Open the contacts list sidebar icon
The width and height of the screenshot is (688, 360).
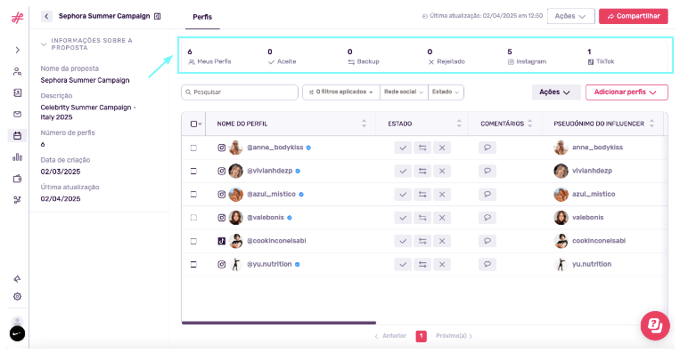[17, 93]
